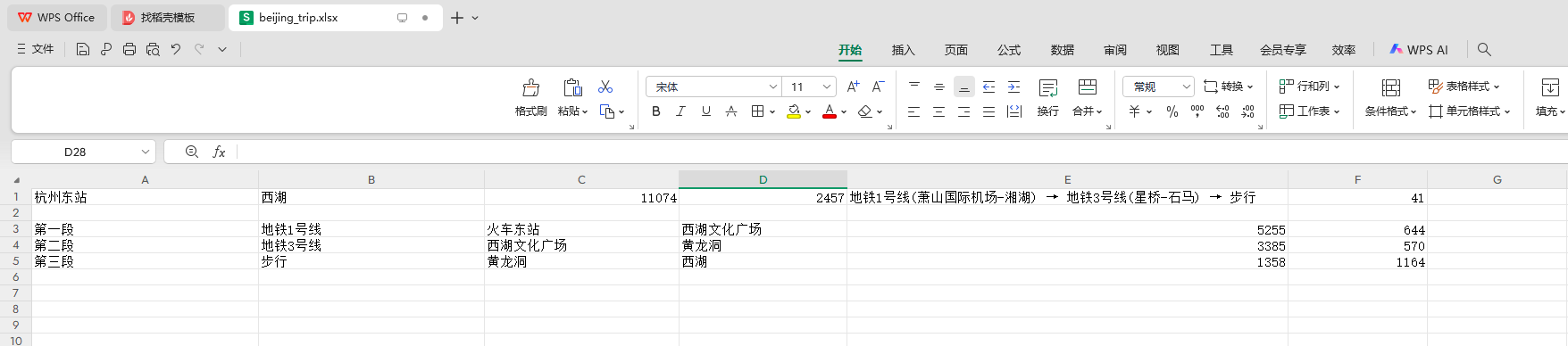Image resolution: width=1568 pixels, height=346 pixels.
Task: Click the Worksheet (工作表) button
Action: 1310,111
